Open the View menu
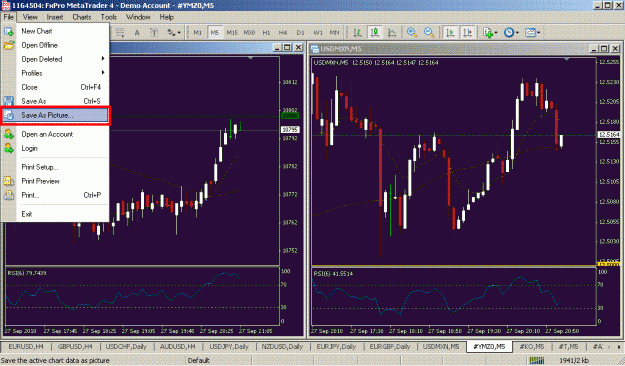 coord(30,17)
